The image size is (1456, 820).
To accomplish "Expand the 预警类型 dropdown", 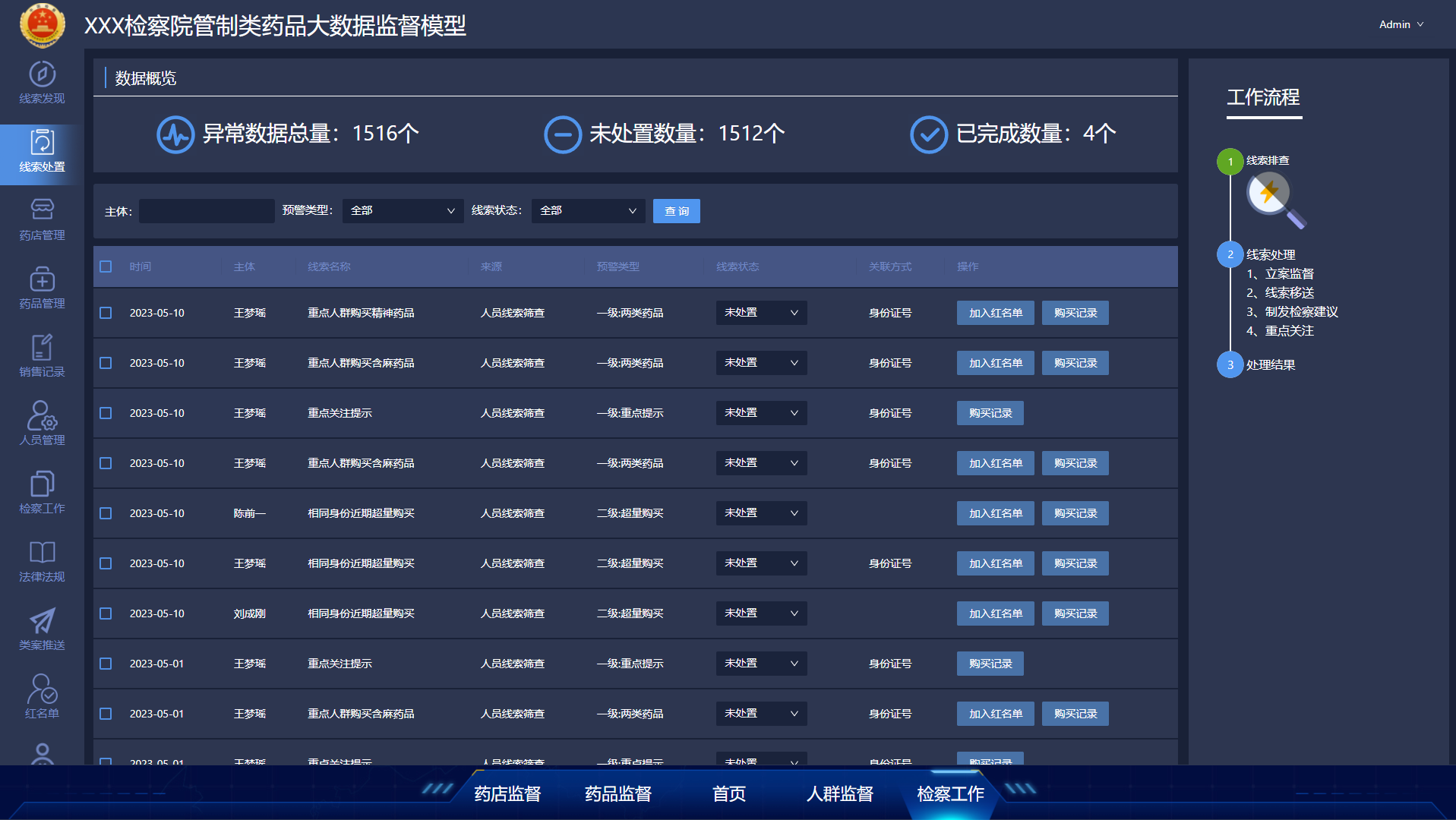I will coord(403,211).
